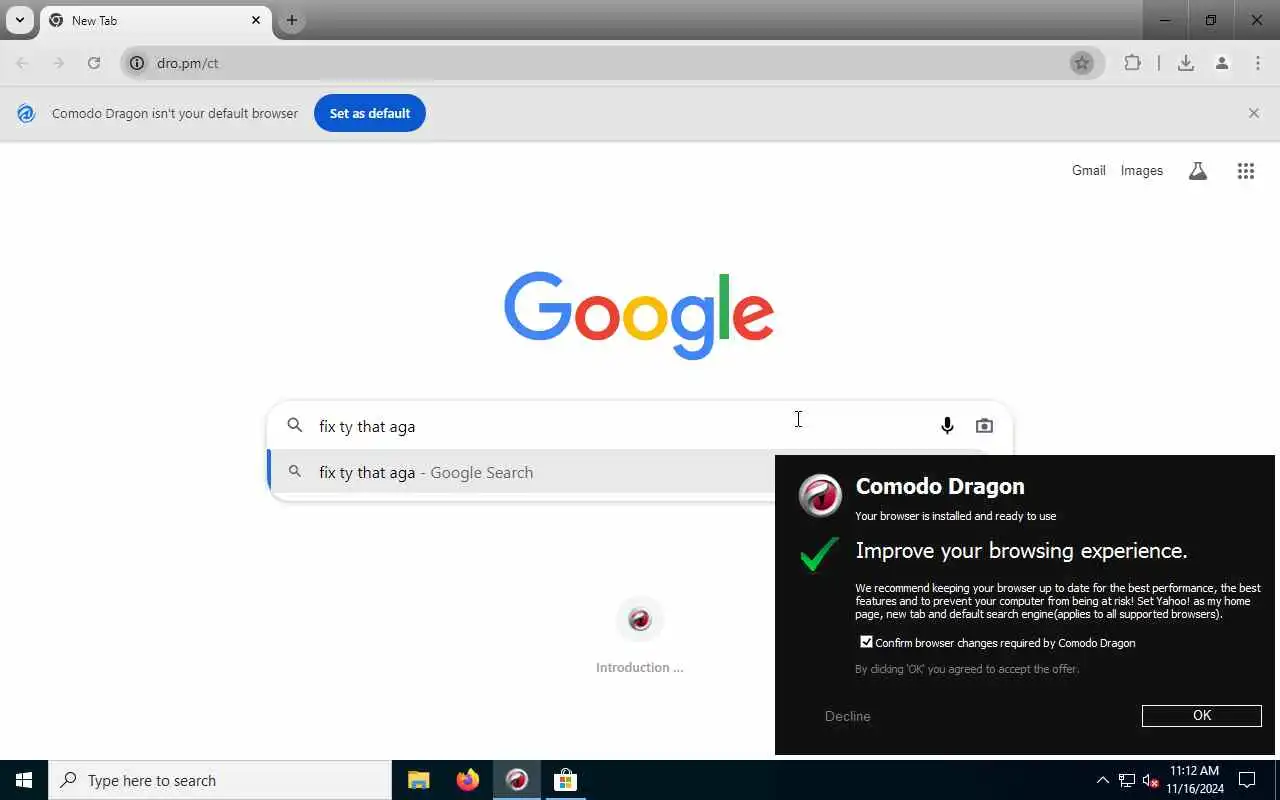
Task: Search by image with camera icon
Action: coord(984,426)
